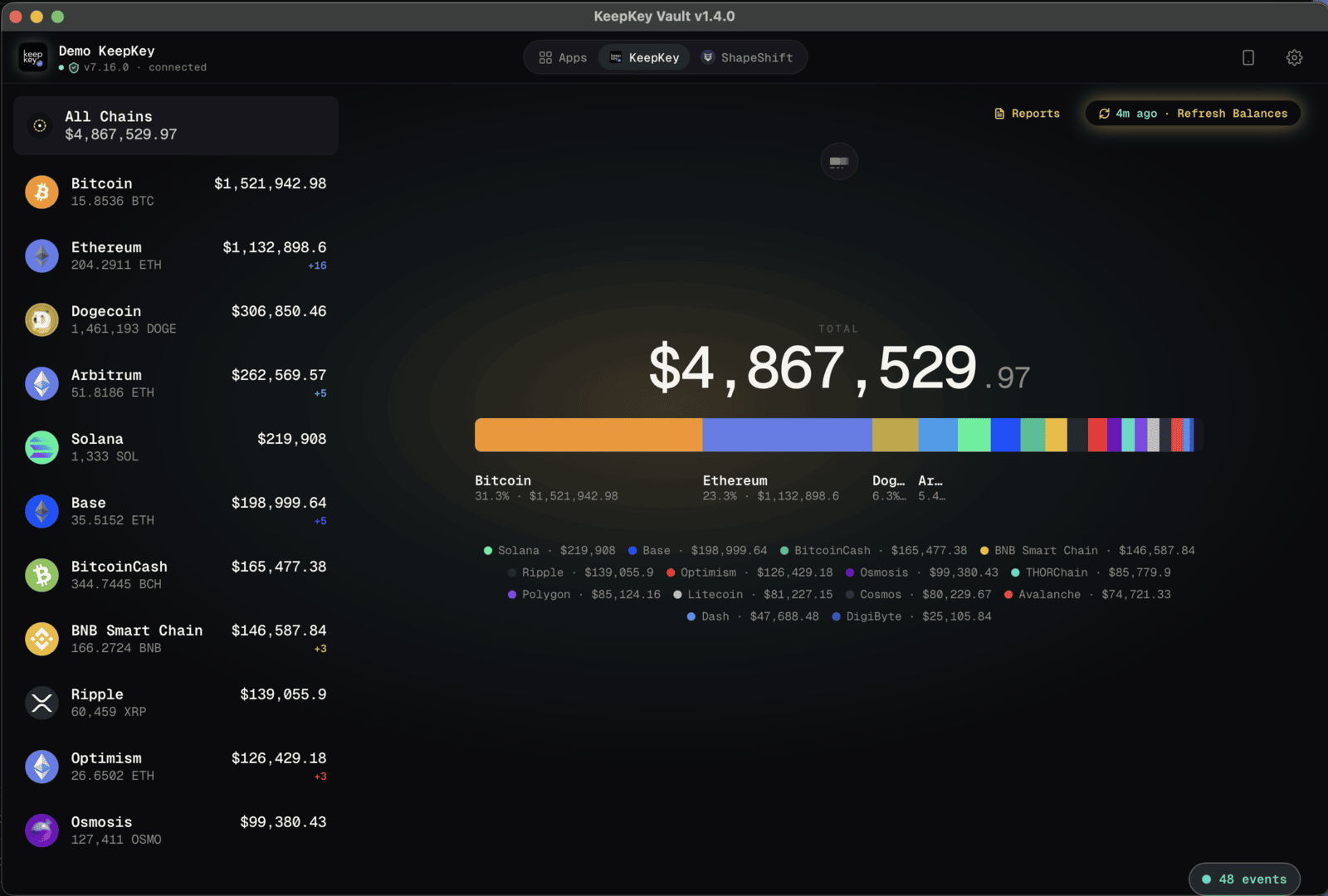The height and width of the screenshot is (896, 1328).
Task: Click Osmosis legend entry $99,380.43
Action: click(x=922, y=572)
